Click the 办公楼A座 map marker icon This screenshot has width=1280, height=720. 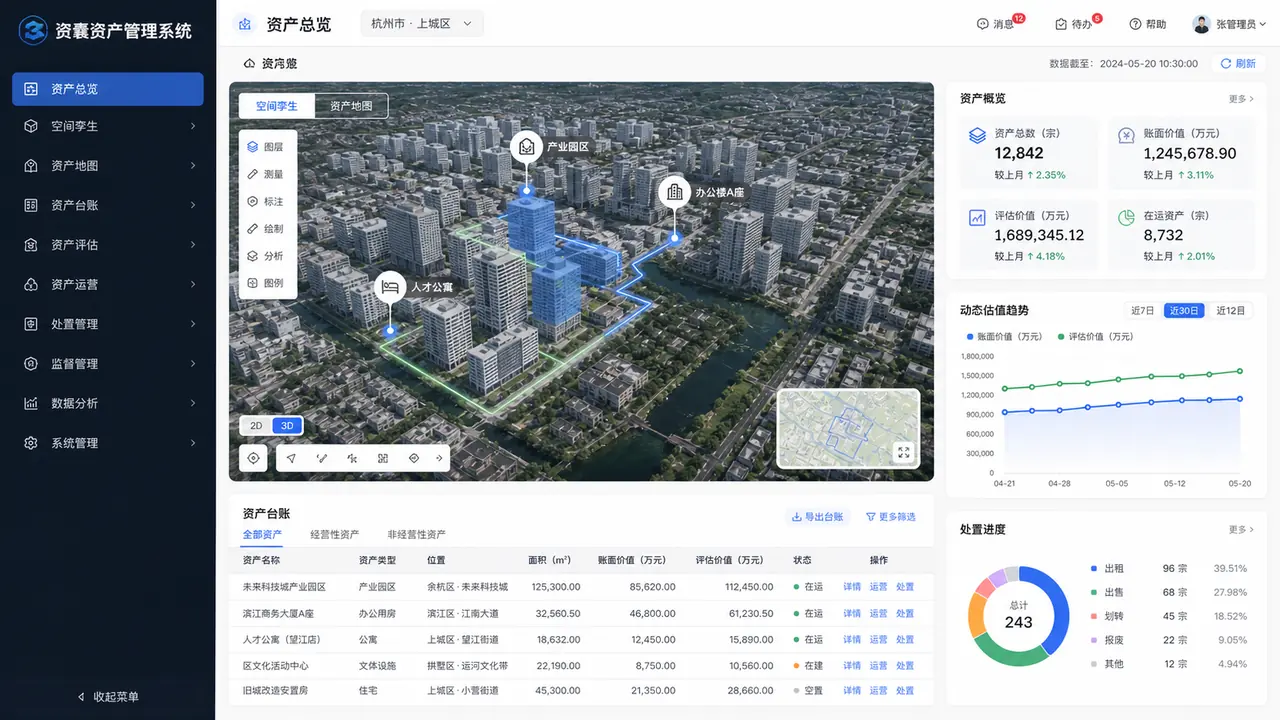675,192
